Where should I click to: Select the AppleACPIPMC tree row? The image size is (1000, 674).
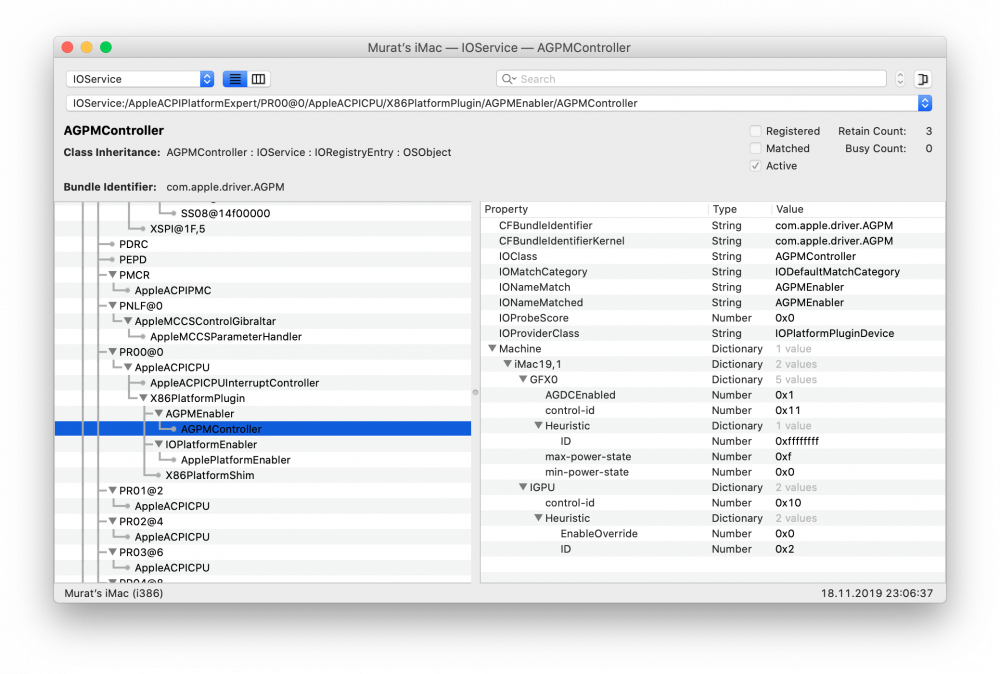[263, 290]
